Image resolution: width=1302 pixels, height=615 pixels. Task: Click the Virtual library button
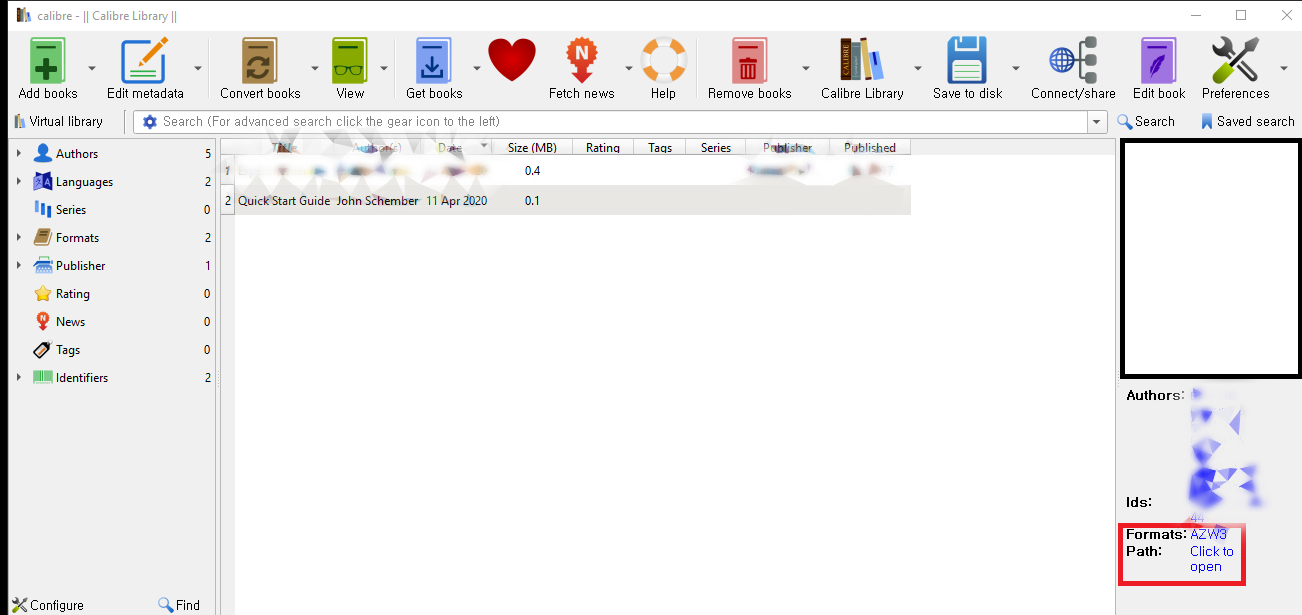pyautogui.click(x=59, y=122)
